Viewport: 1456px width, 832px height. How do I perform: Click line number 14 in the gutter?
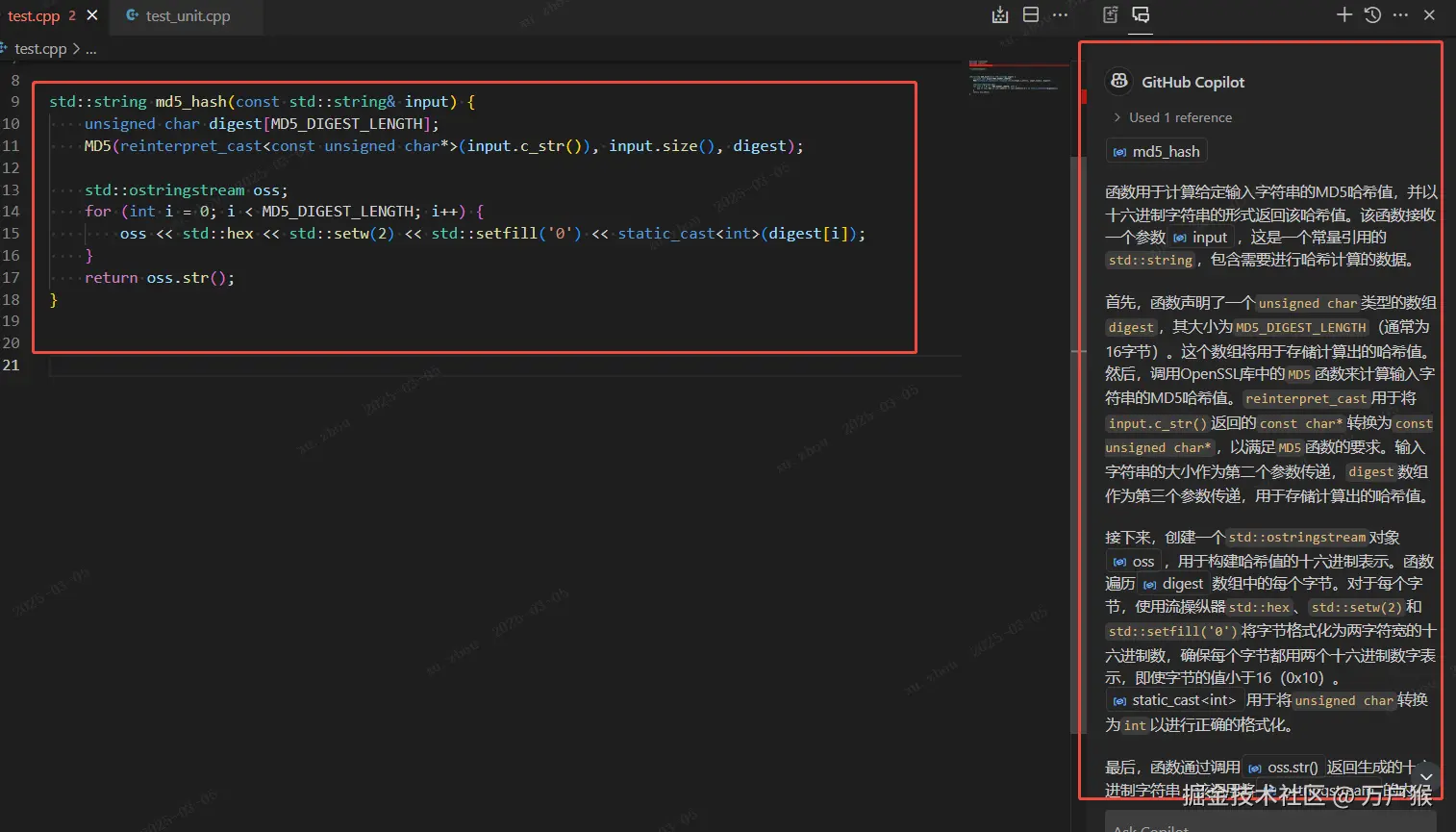coord(12,212)
